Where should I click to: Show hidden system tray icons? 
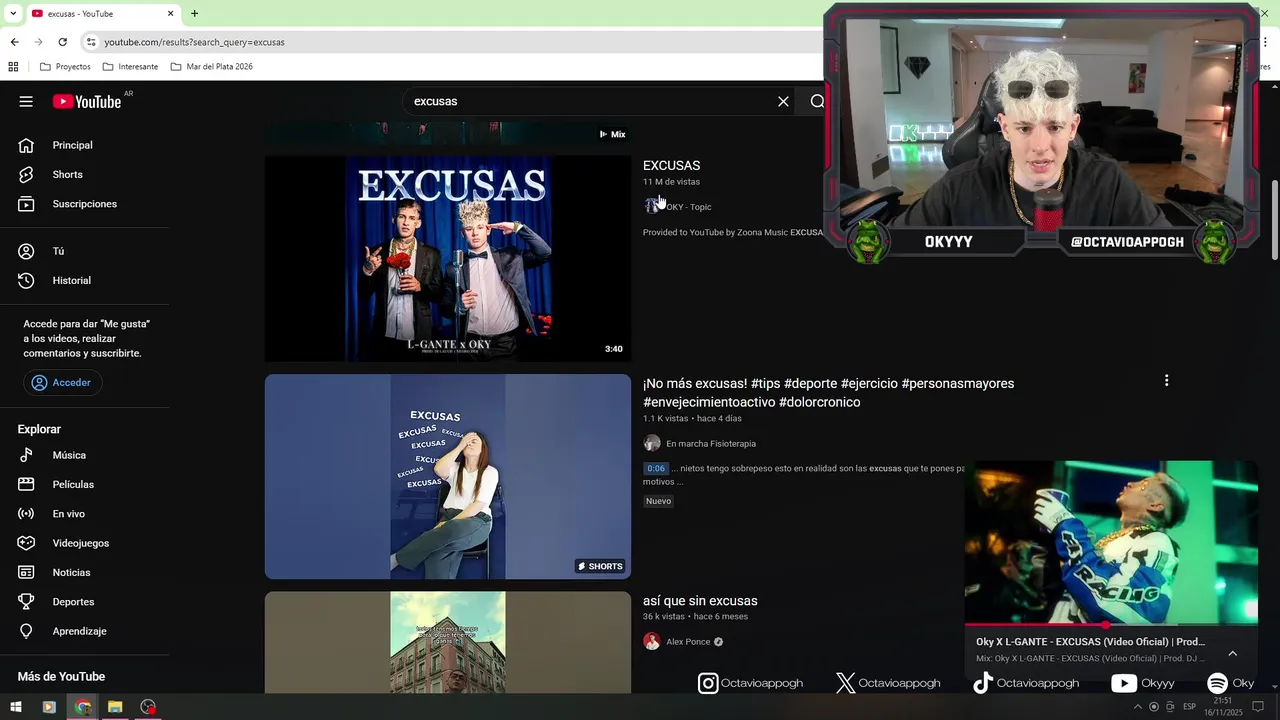(1137, 707)
